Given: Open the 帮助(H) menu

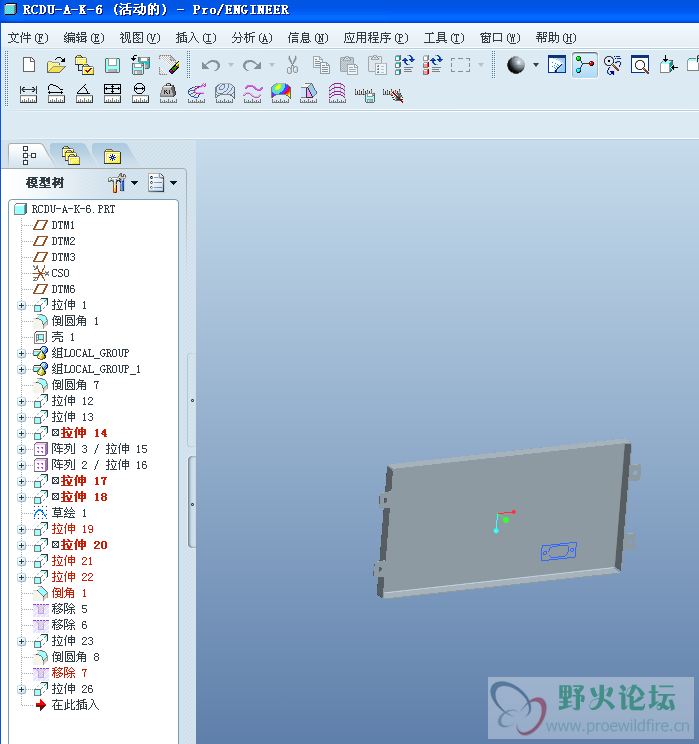Looking at the screenshot, I should [x=556, y=37].
